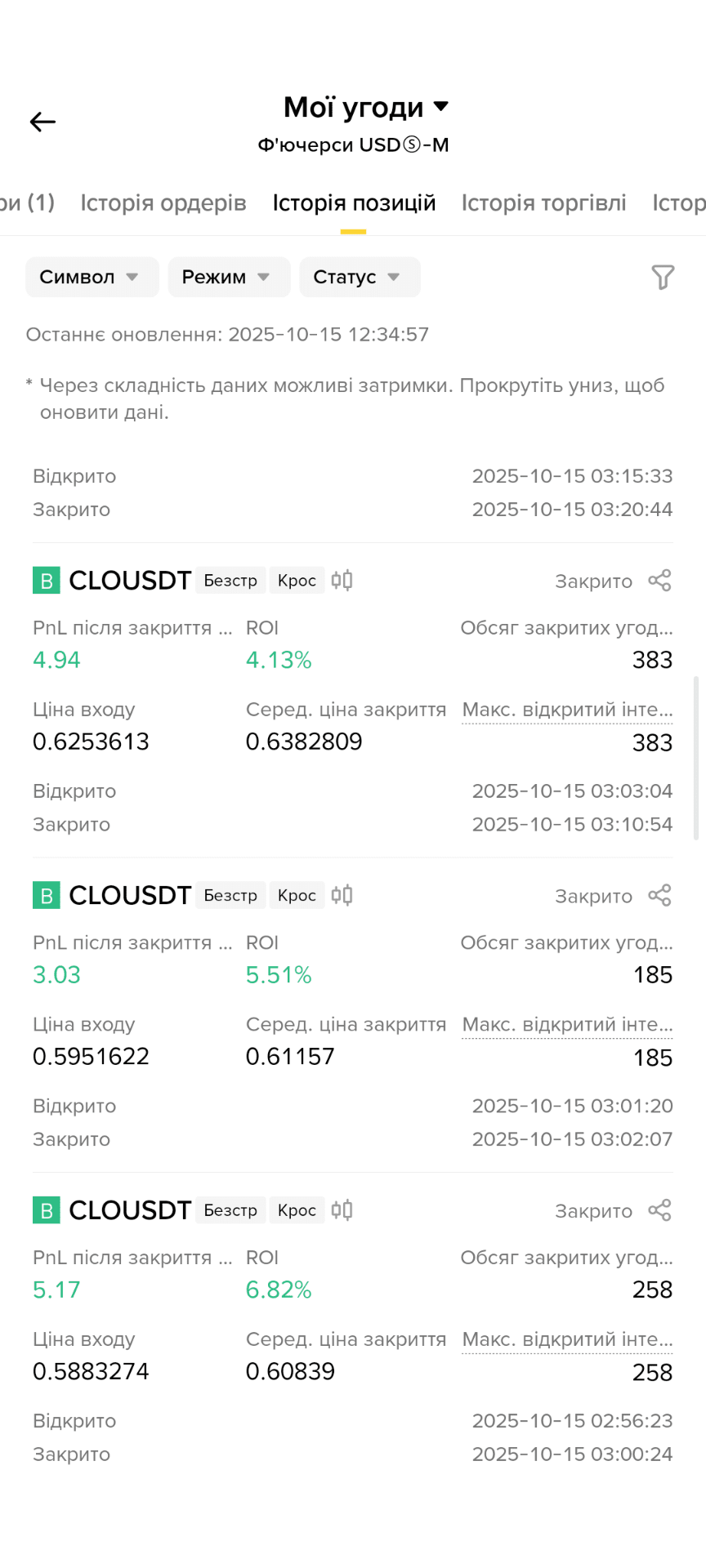The image size is (706, 1568).
Task: Select the Історія позицій tab
Action: 354,203
